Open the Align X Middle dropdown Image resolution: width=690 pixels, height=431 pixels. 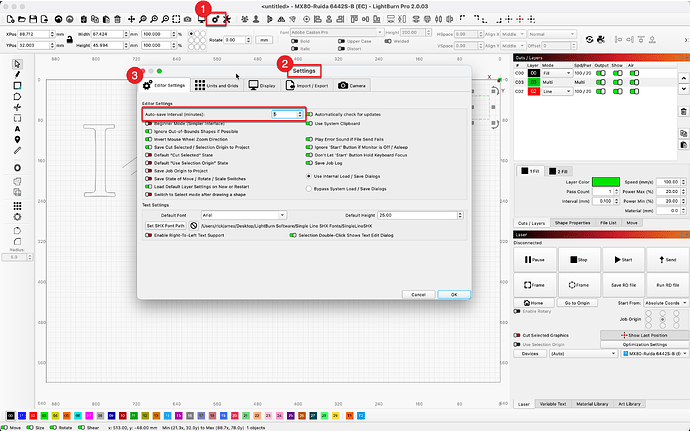(513, 34)
